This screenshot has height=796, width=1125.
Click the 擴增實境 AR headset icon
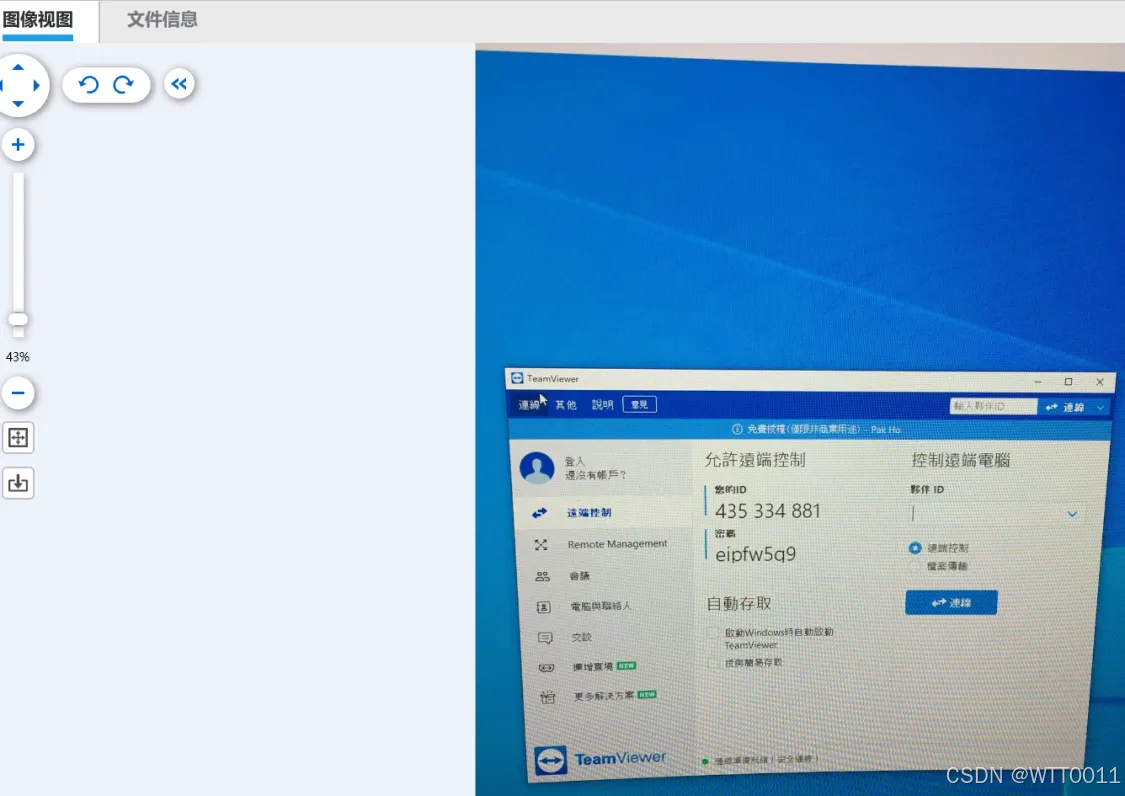pos(546,668)
